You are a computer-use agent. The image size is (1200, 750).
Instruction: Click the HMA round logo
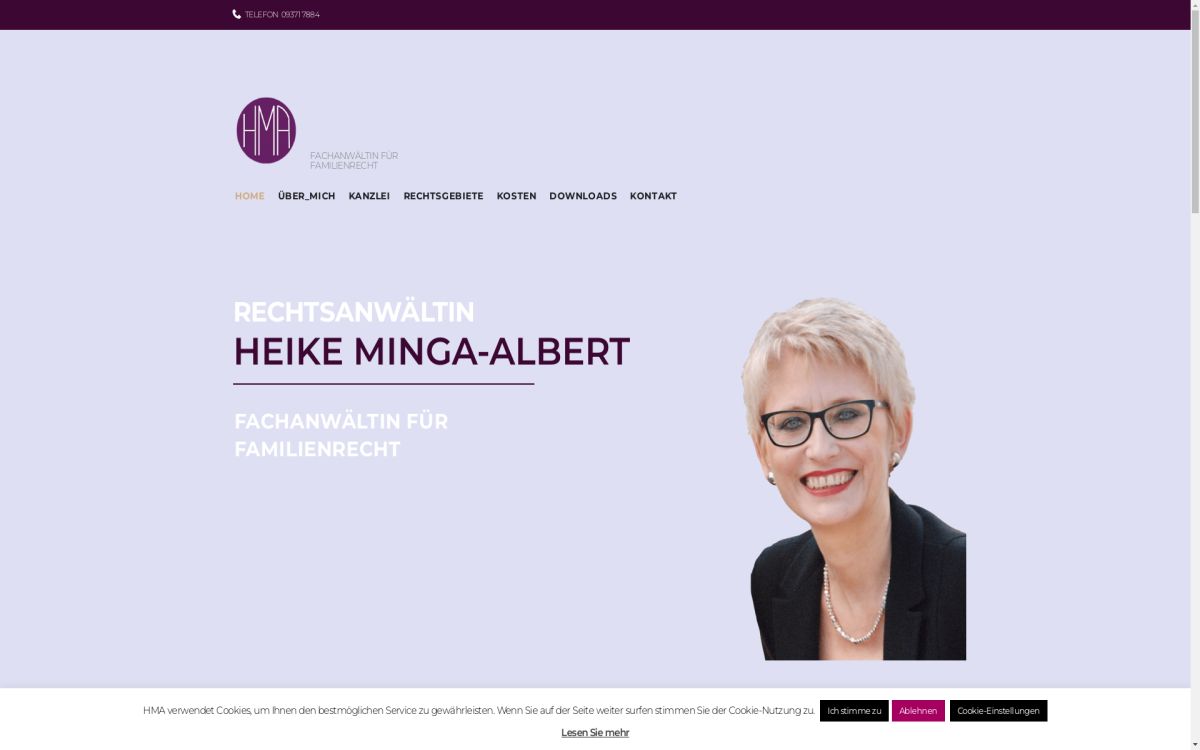(x=266, y=130)
